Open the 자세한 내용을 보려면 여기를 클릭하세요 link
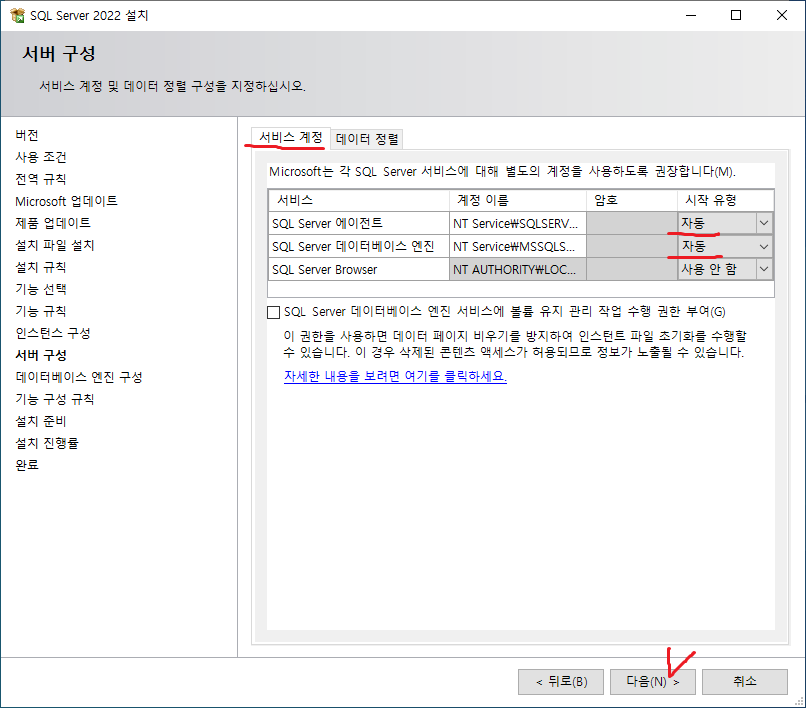This screenshot has height=708, width=806. click(x=395, y=376)
